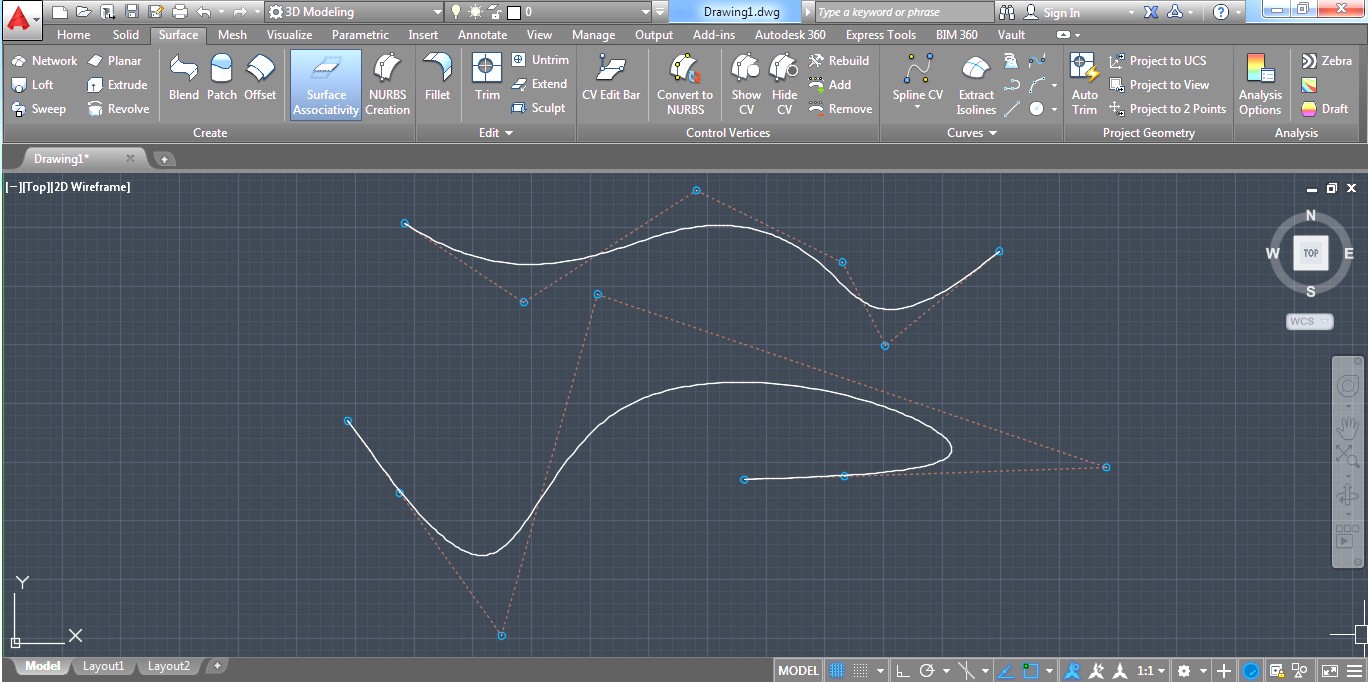Select the Revolve tool
Screen dimensions: 1368x682
tap(118, 109)
